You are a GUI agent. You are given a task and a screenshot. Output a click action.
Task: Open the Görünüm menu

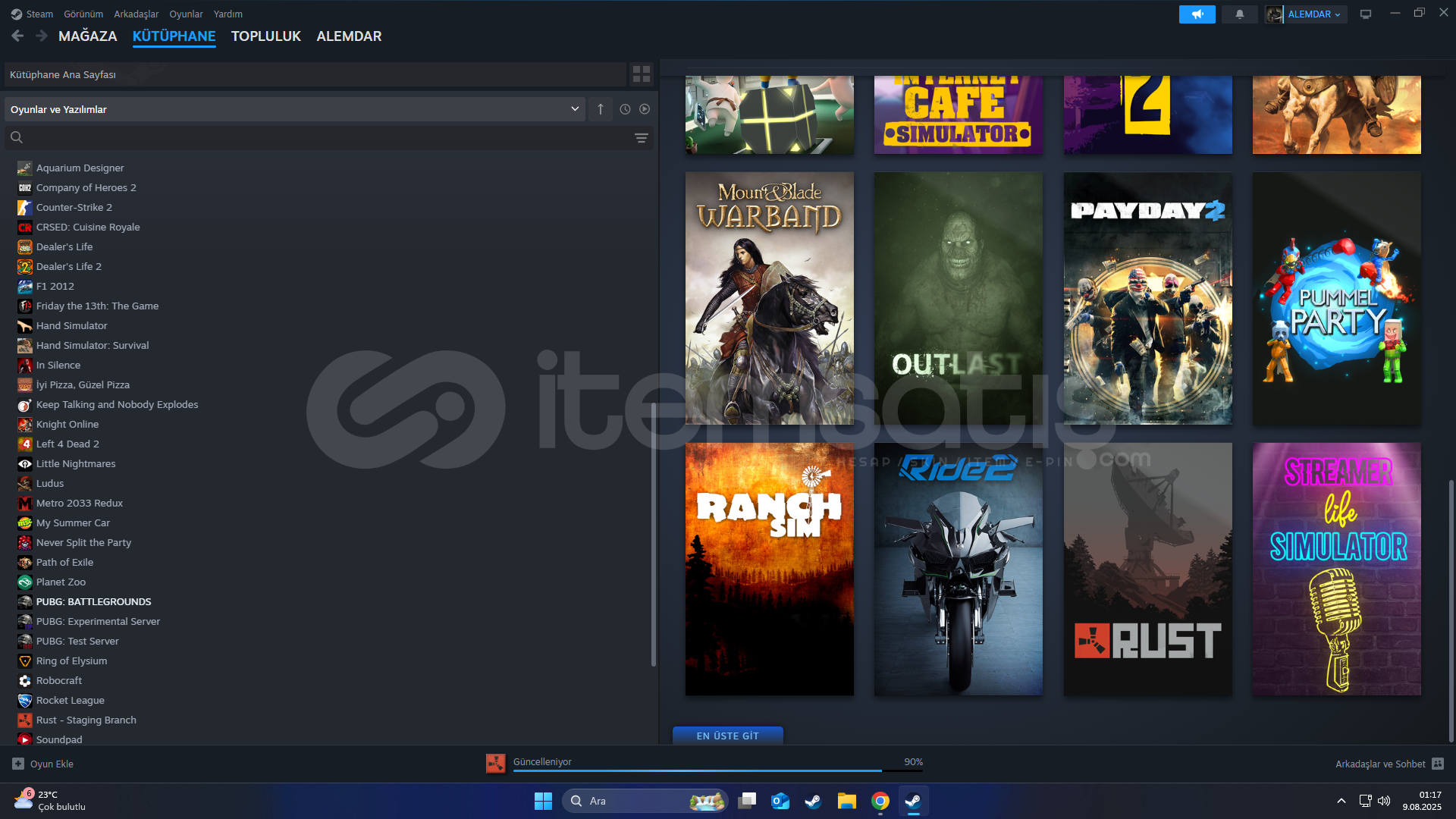pyautogui.click(x=83, y=14)
